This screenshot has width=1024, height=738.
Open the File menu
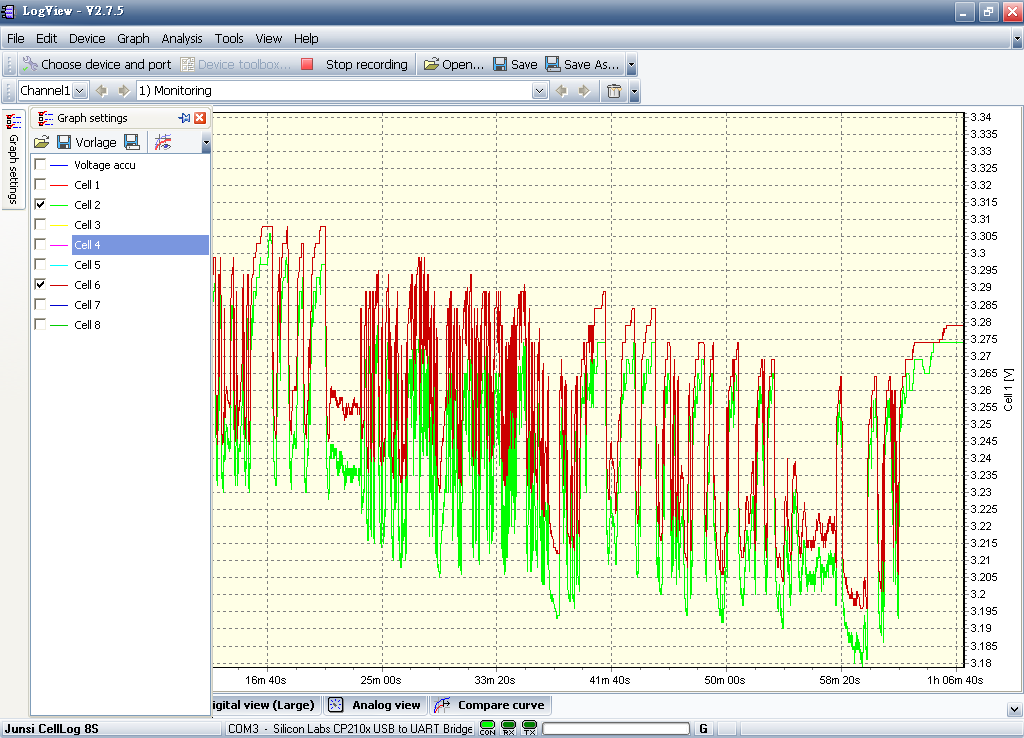pyautogui.click(x=16, y=39)
